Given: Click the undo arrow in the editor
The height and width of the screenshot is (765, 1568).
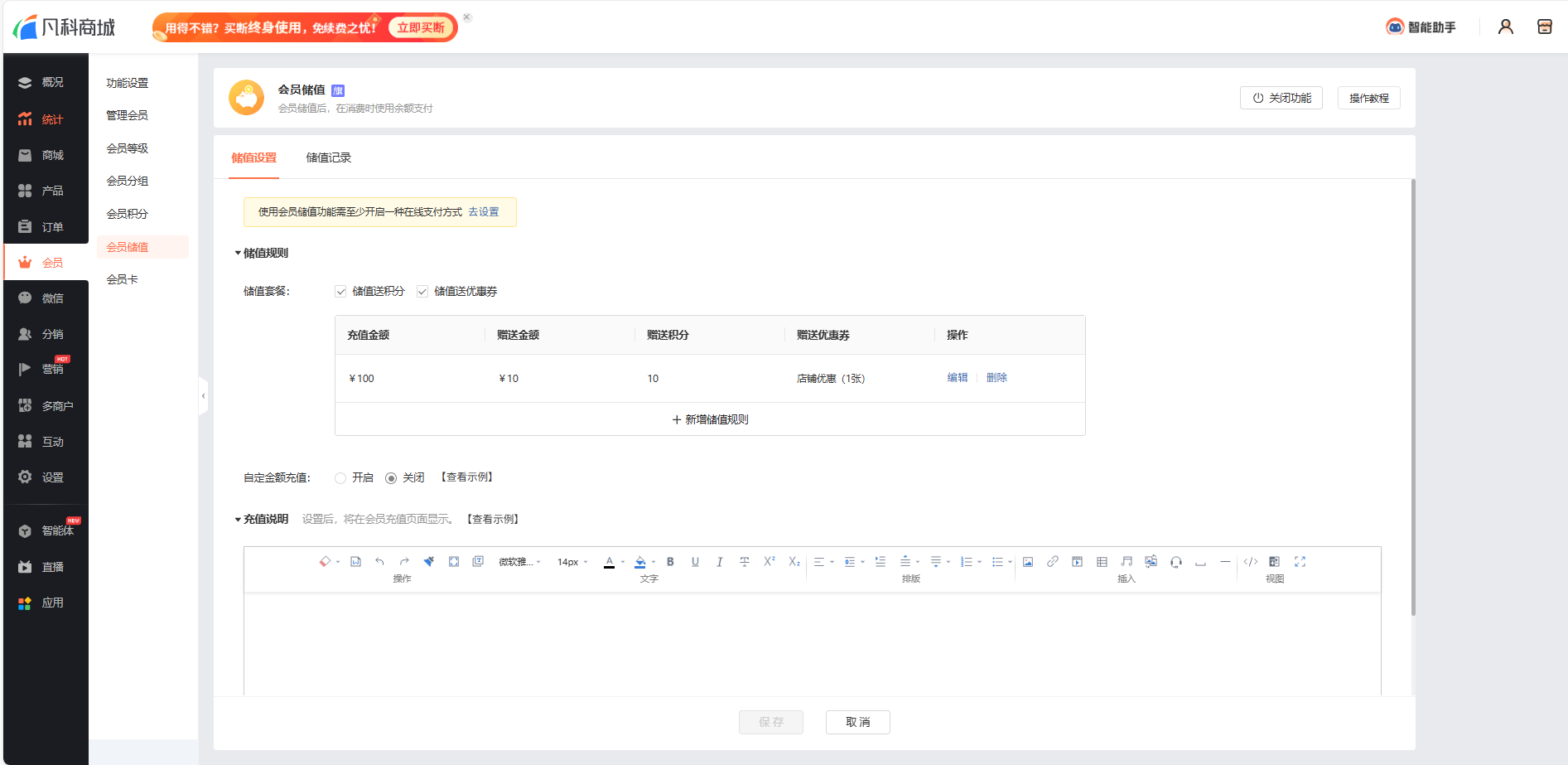Looking at the screenshot, I should click(379, 562).
